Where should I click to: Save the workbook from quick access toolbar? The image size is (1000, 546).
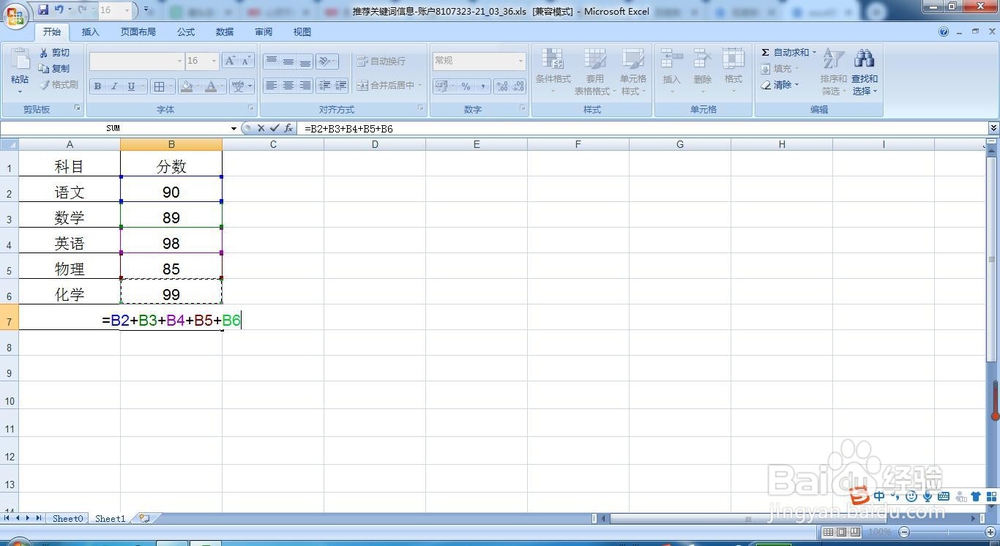(43, 10)
